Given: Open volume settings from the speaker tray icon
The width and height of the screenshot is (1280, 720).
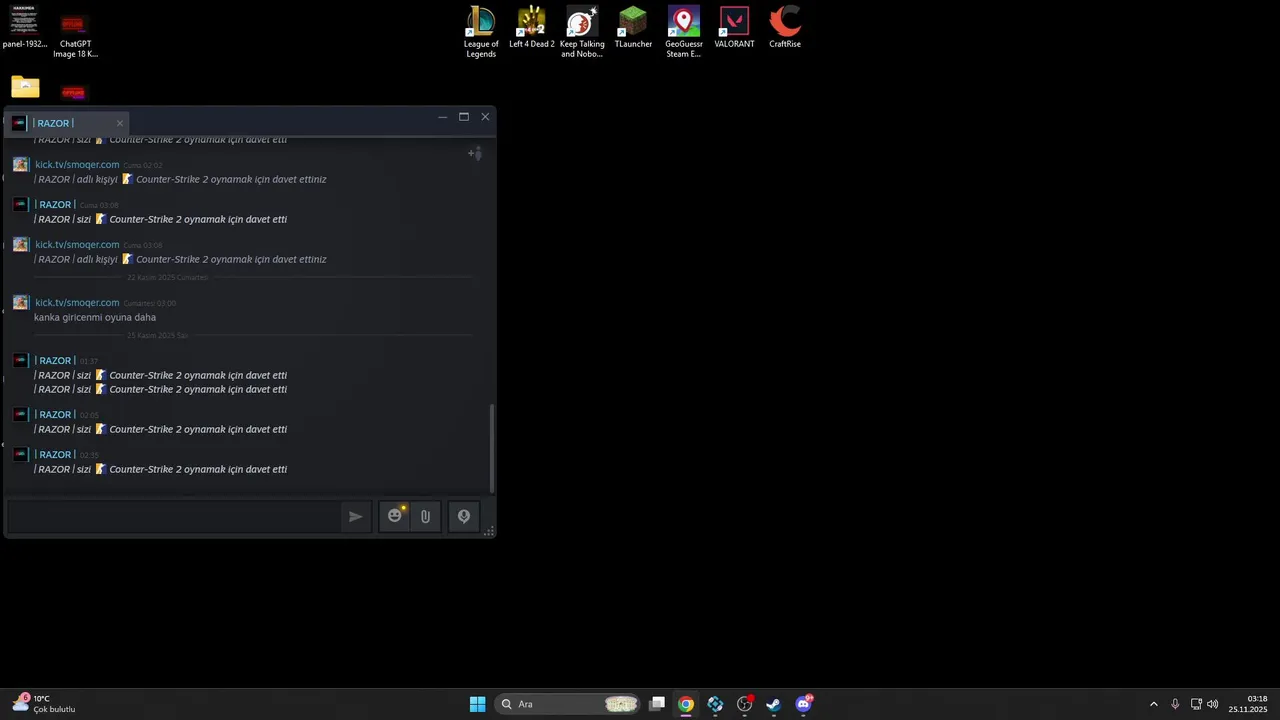Looking at the screenshot, I should [1213, 704].
